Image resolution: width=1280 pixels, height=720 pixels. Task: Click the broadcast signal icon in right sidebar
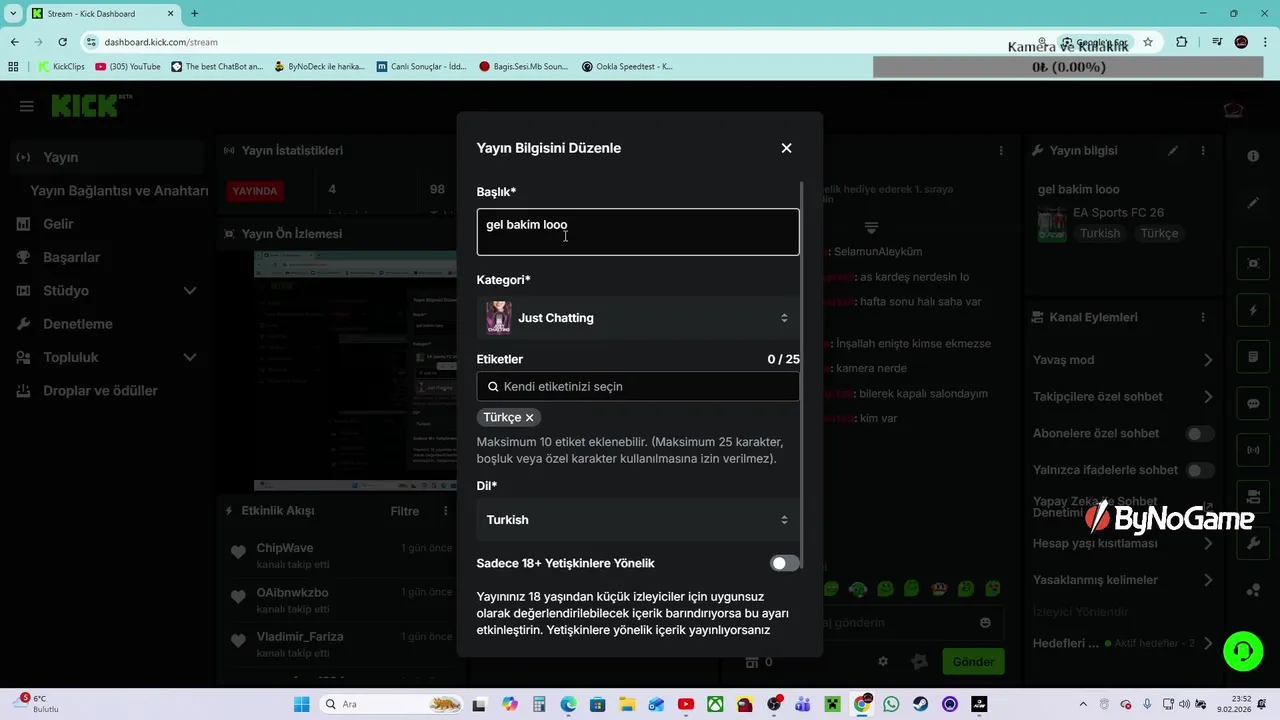[1253, 450]
